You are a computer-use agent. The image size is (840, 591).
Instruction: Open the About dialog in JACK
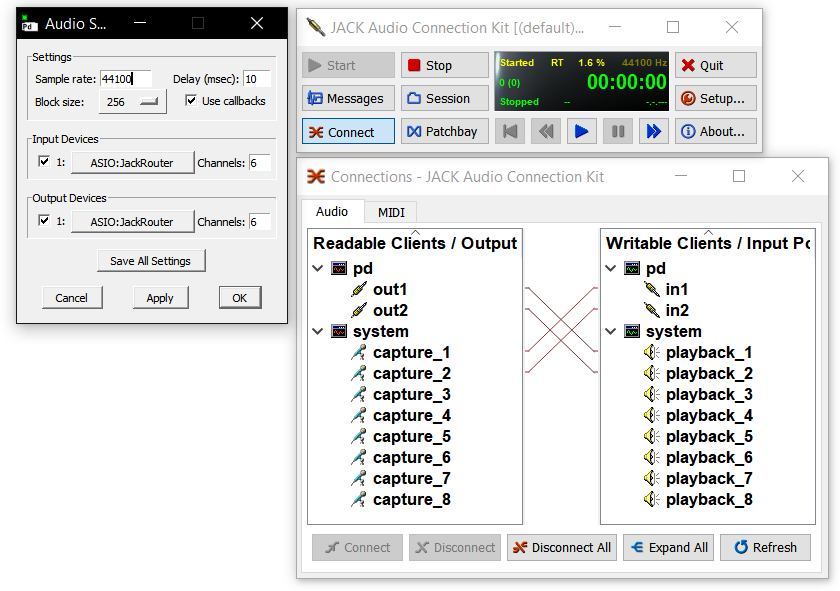coord(716,132)
